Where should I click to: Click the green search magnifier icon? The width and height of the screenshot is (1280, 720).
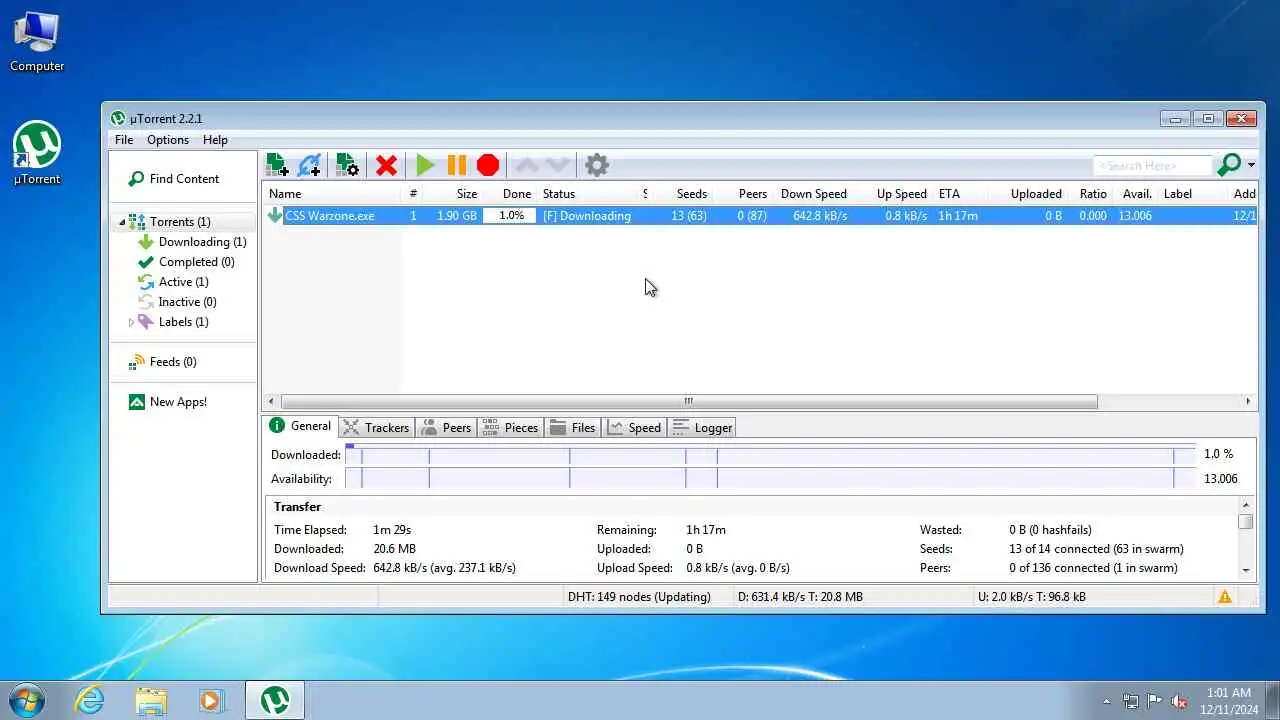point(1229,165)
